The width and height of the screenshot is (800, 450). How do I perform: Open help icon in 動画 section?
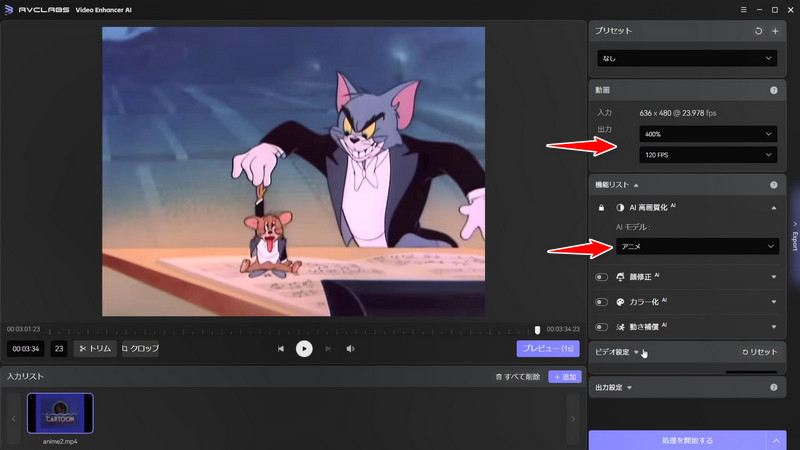[x=773, y=90]
